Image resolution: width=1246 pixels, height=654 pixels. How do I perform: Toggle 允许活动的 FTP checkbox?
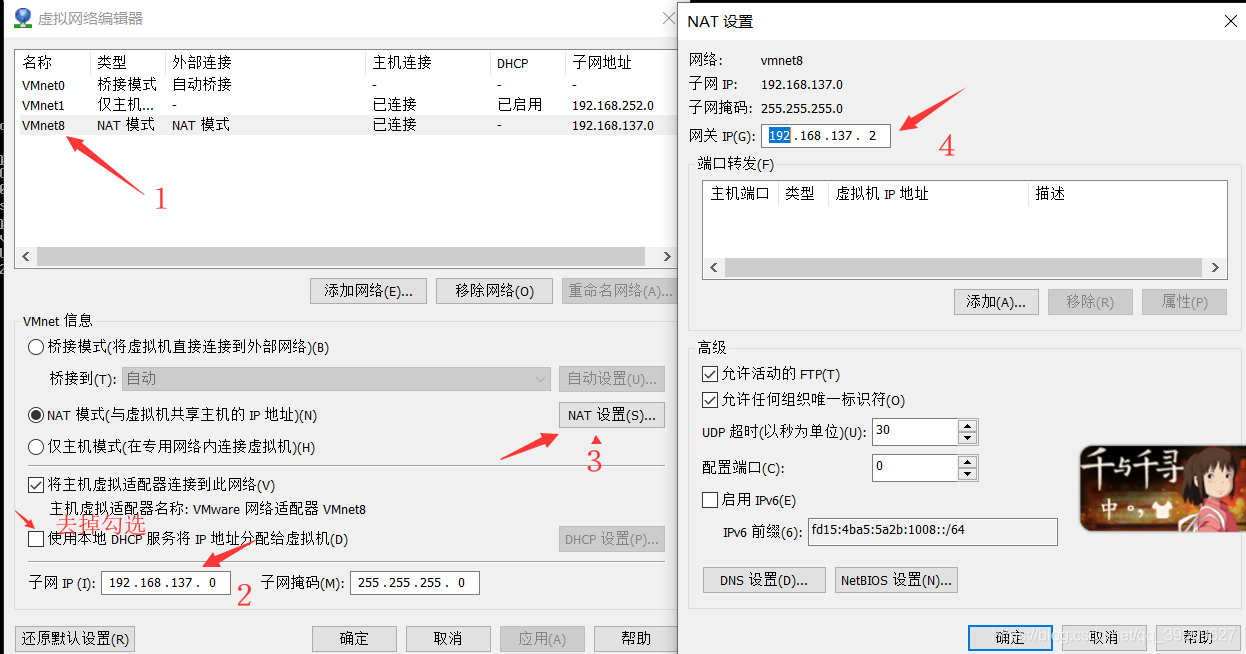[711, 374]
